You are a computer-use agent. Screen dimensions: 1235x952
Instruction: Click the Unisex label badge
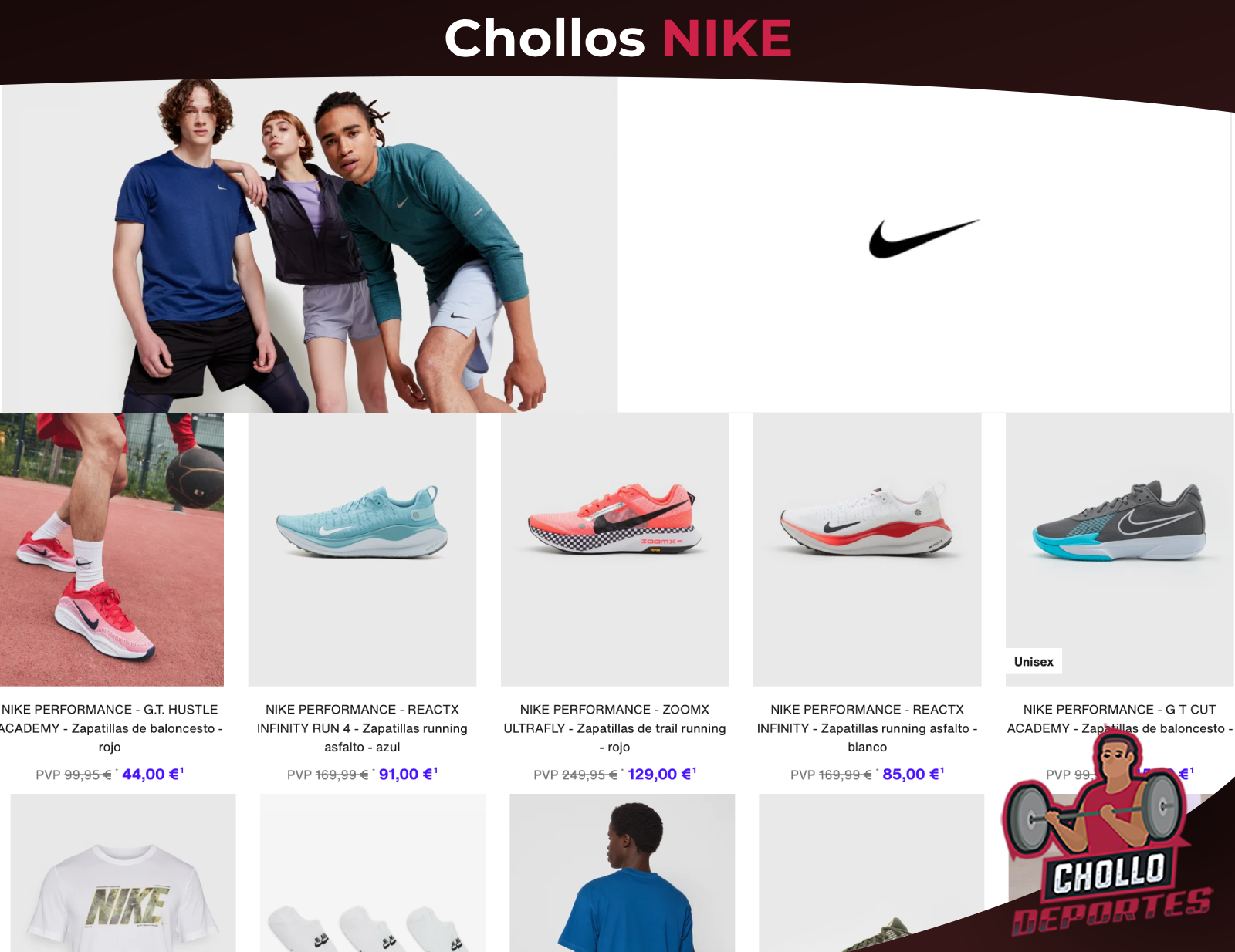[x=1034, y=662]
